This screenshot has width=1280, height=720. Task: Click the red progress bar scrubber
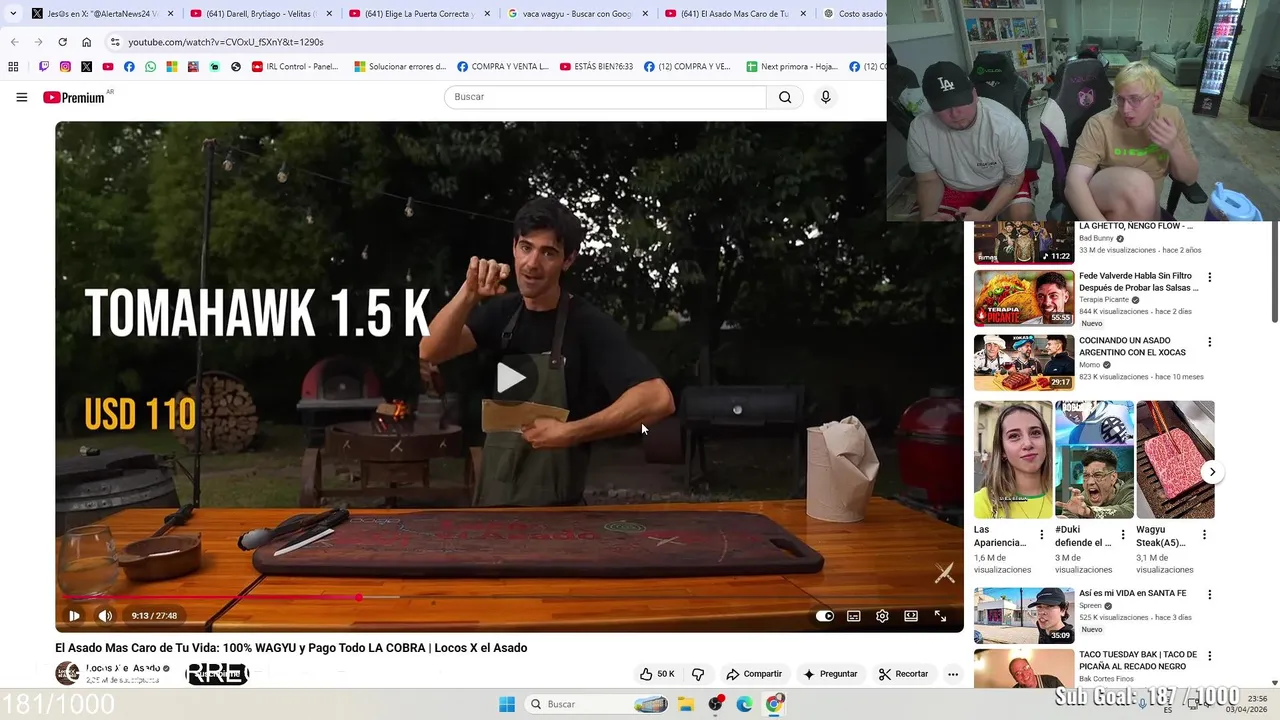click(358, 598)
